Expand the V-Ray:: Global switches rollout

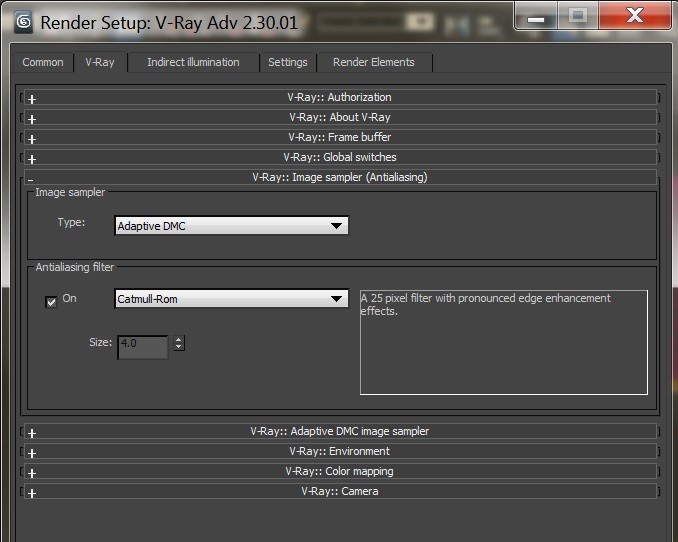pos(340,157)
